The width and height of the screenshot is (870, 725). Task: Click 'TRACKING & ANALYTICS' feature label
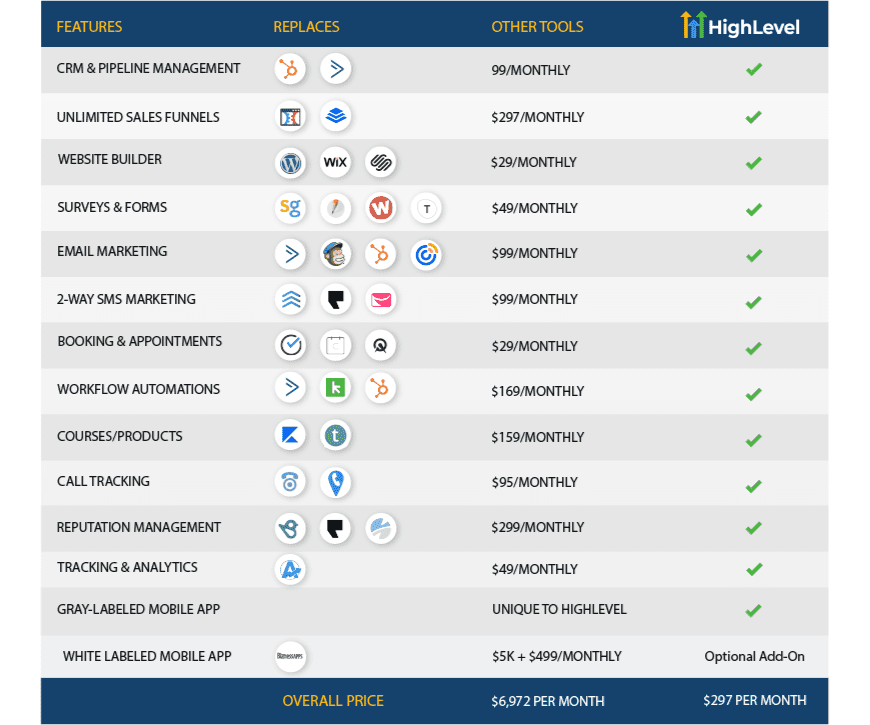coord(127,567)
